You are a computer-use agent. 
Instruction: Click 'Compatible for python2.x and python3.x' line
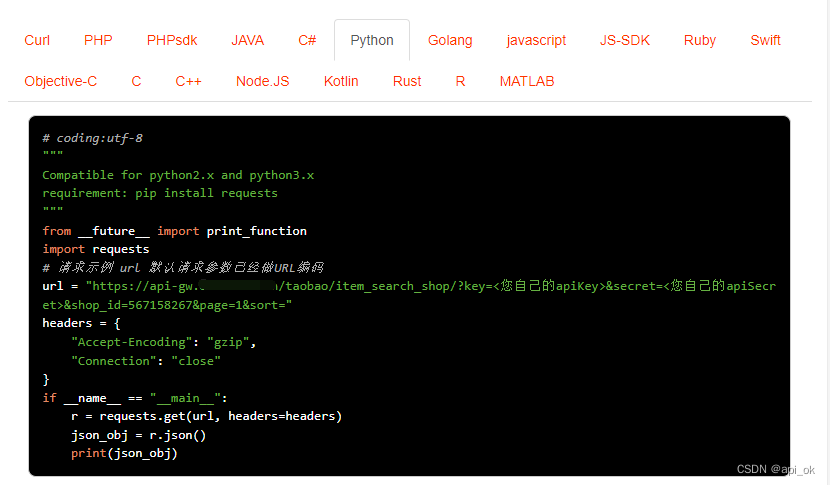click(x=178, y=175)
